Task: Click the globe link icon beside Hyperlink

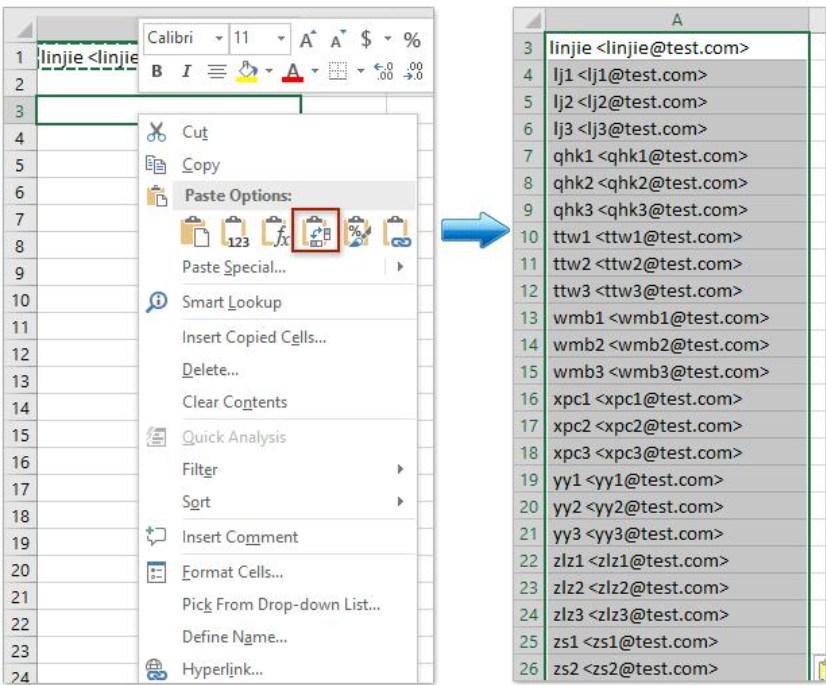Action: coord(156,669)
